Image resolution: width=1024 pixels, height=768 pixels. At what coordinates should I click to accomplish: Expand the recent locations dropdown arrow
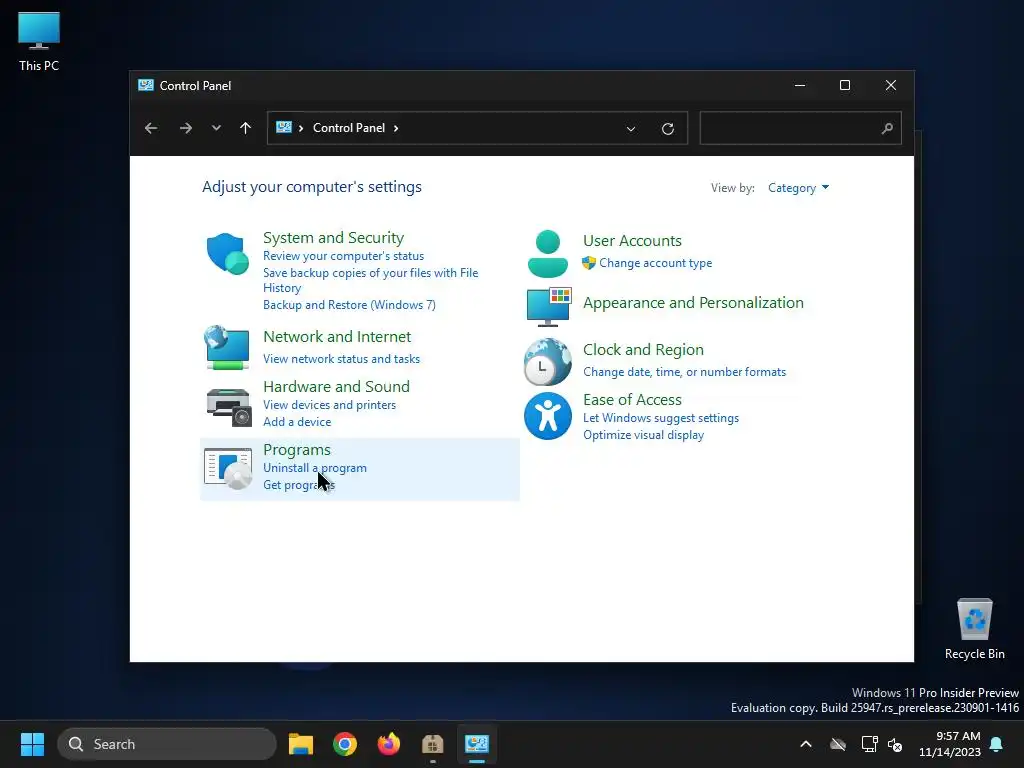(216, 128)
